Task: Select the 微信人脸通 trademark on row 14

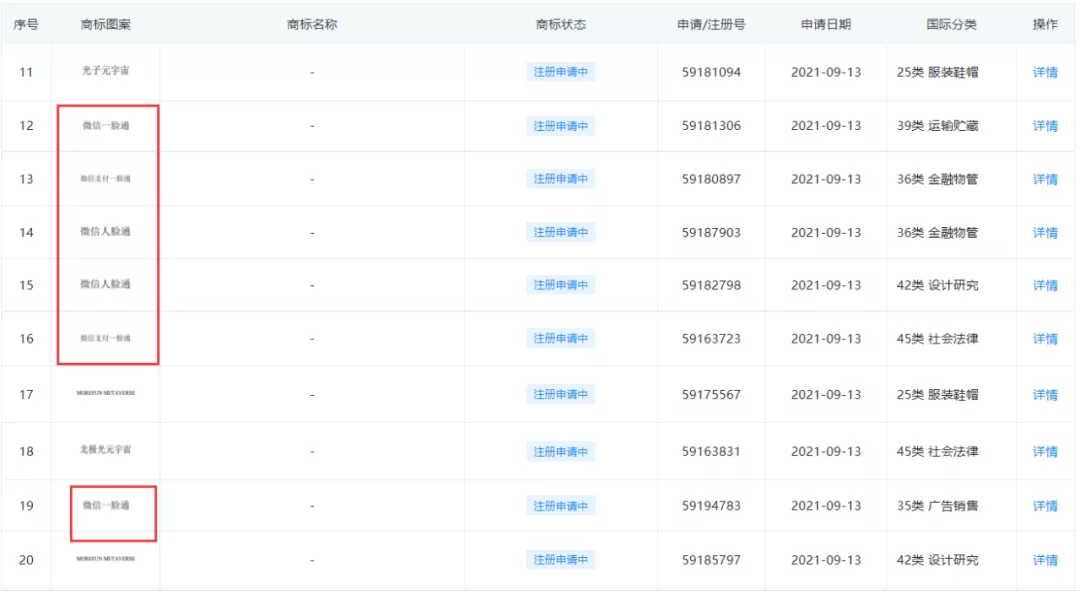Action: click(107, 232)
